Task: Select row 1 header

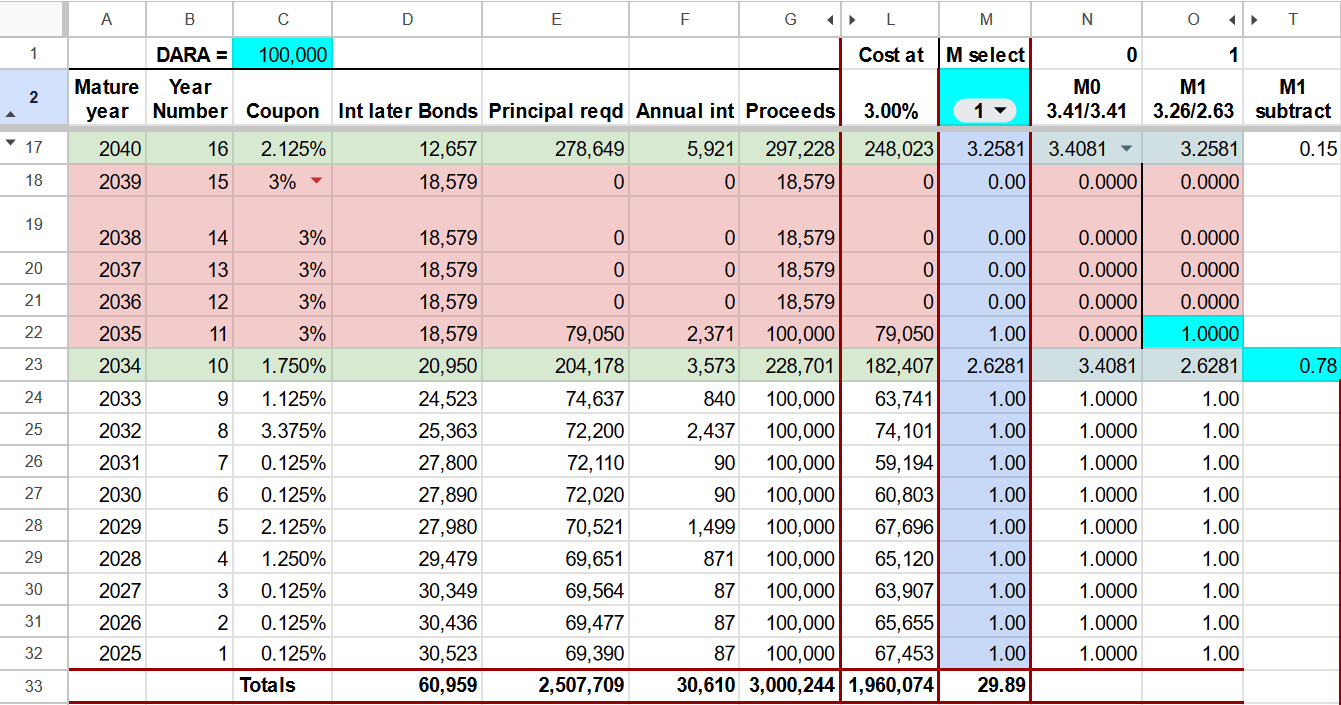Action: click(34, 54)
